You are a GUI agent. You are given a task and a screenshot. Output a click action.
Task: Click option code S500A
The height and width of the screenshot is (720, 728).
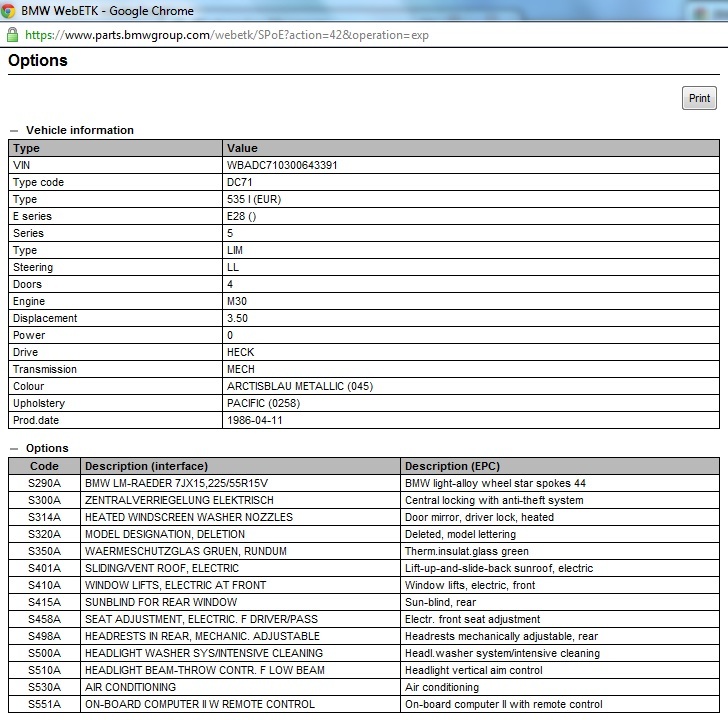(44, 654)
